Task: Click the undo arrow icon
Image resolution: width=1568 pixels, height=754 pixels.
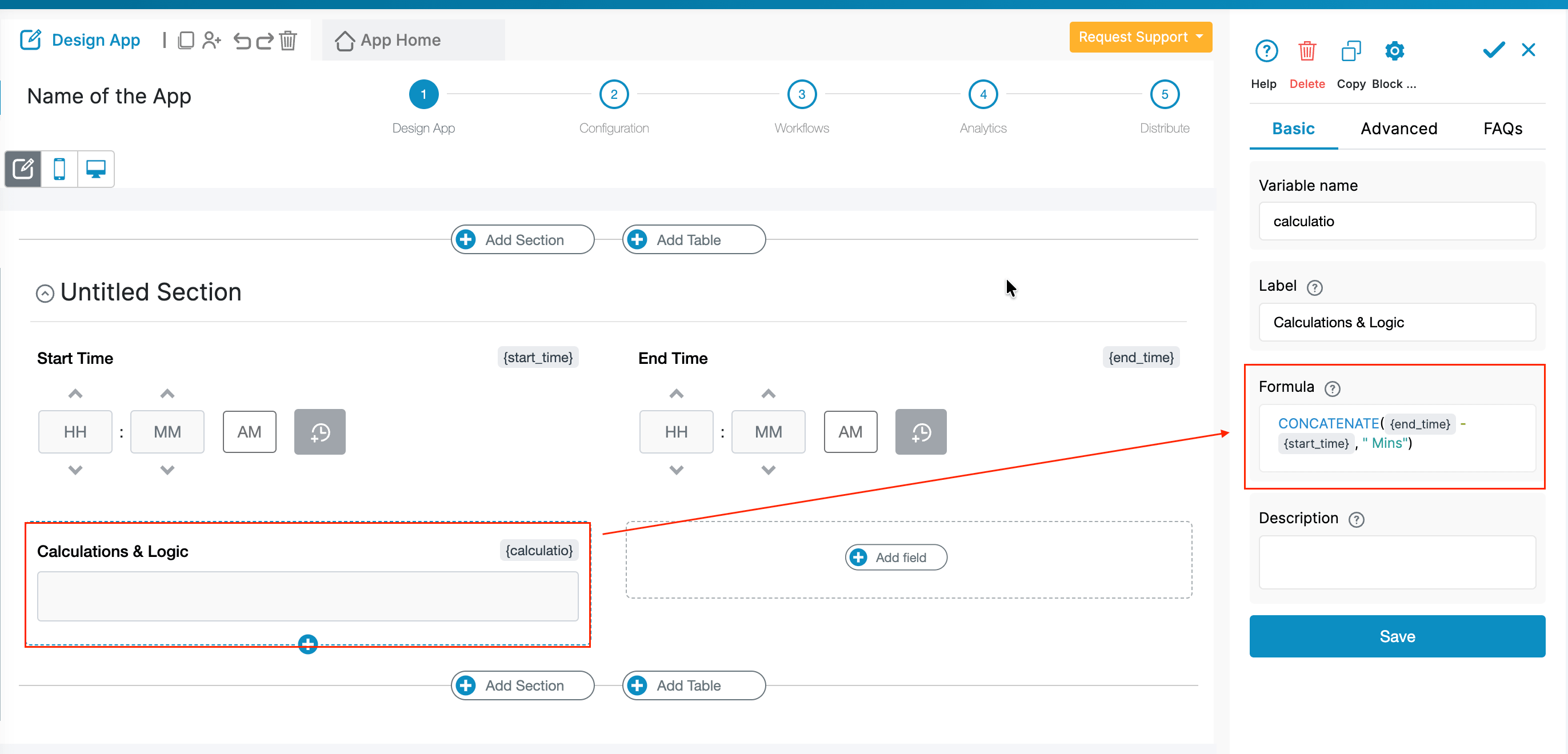Action: (242, 41)
